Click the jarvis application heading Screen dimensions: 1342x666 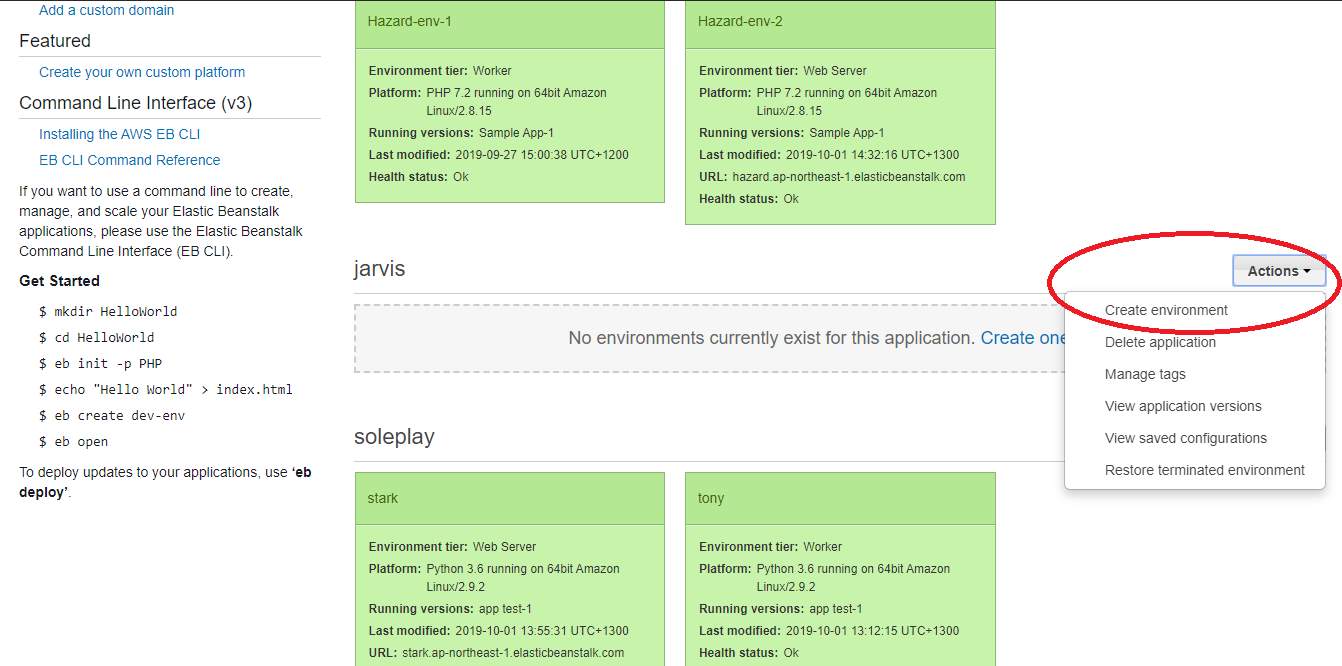coord(380,269)
